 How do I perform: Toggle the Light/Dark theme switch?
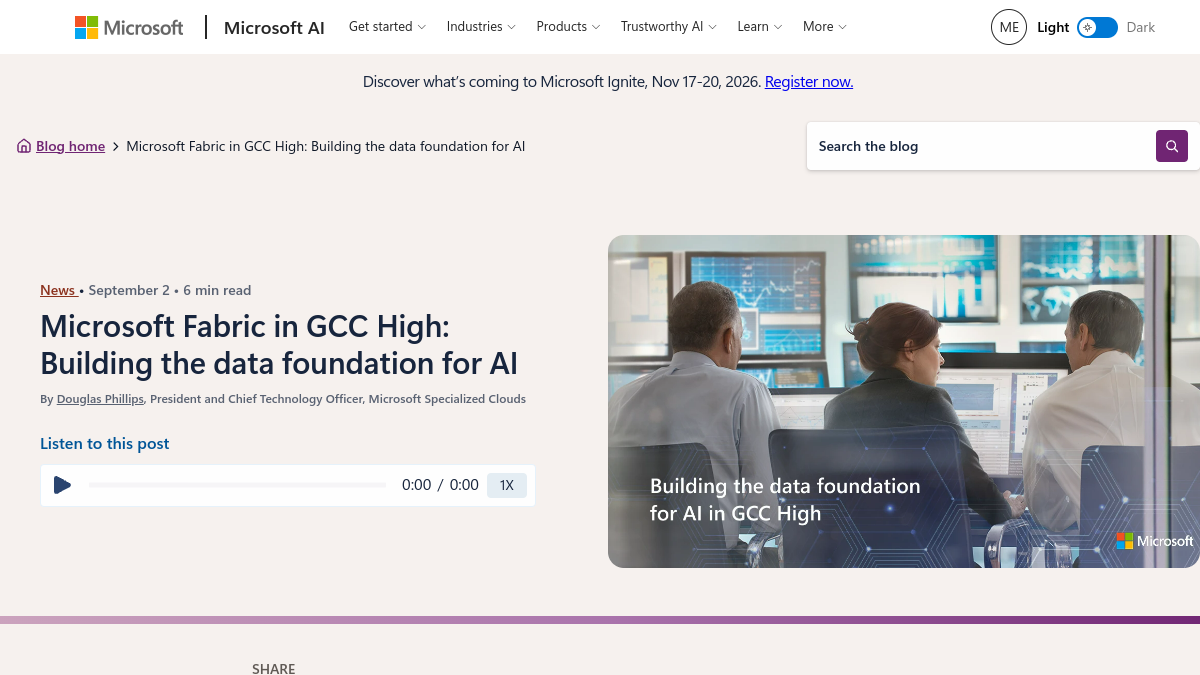point(1098,27)
